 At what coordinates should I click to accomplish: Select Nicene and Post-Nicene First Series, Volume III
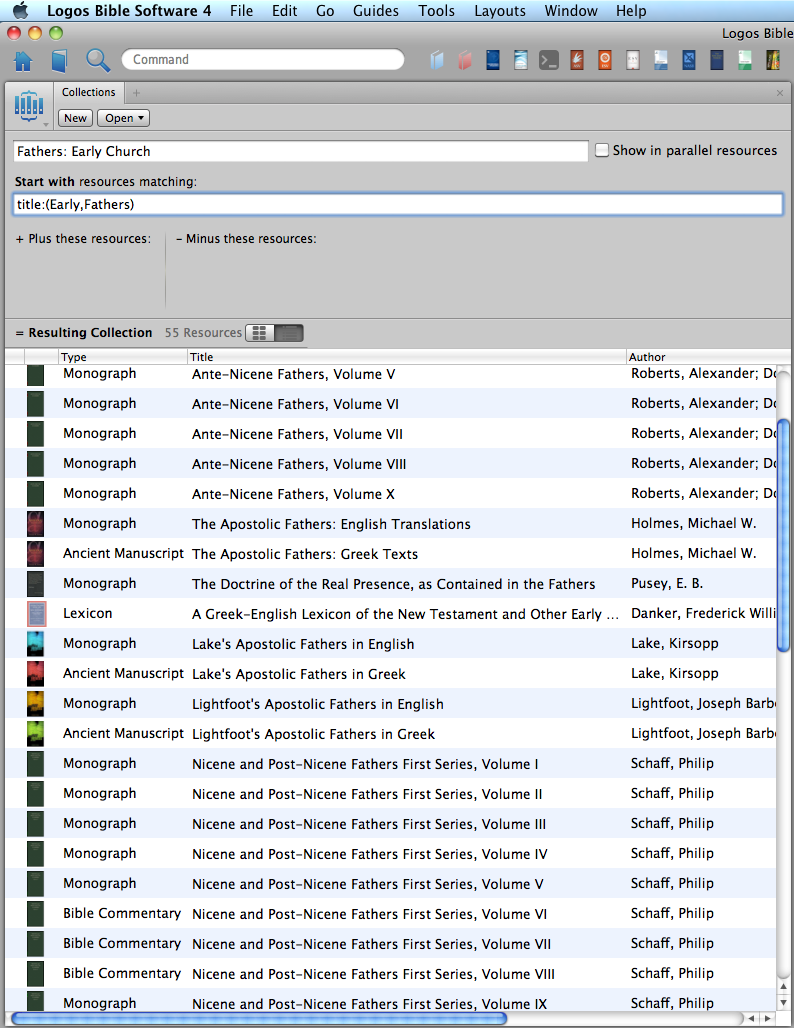[x=391, y=824]
